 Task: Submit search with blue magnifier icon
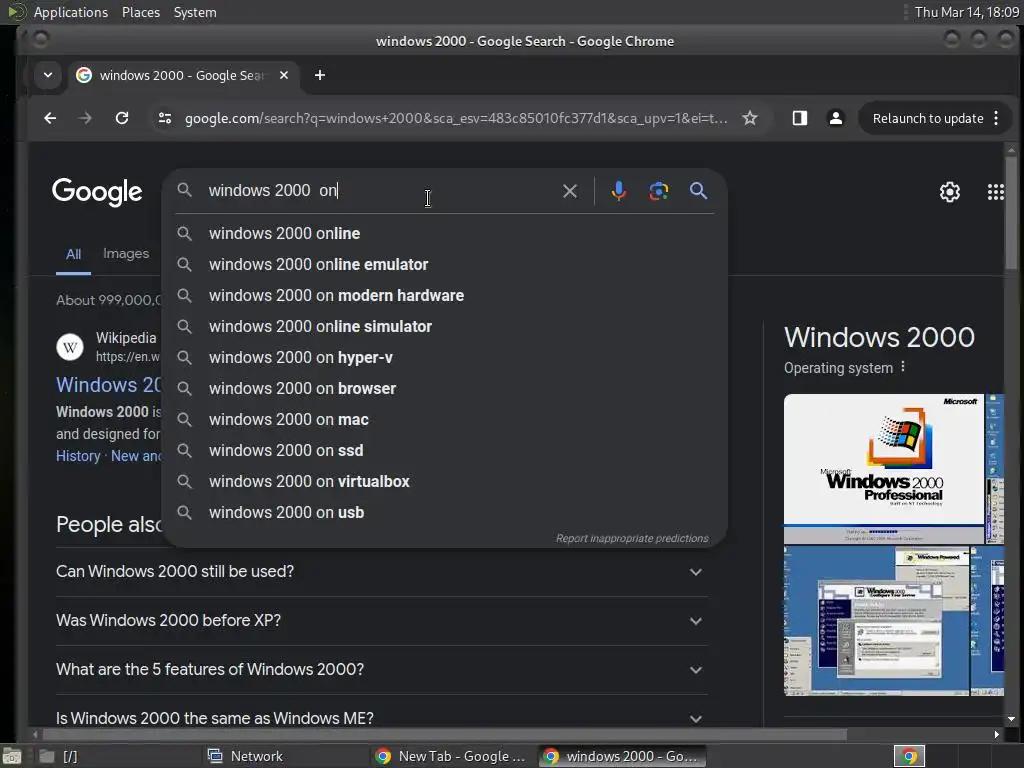pyautogui.click(x=698, y=191)
